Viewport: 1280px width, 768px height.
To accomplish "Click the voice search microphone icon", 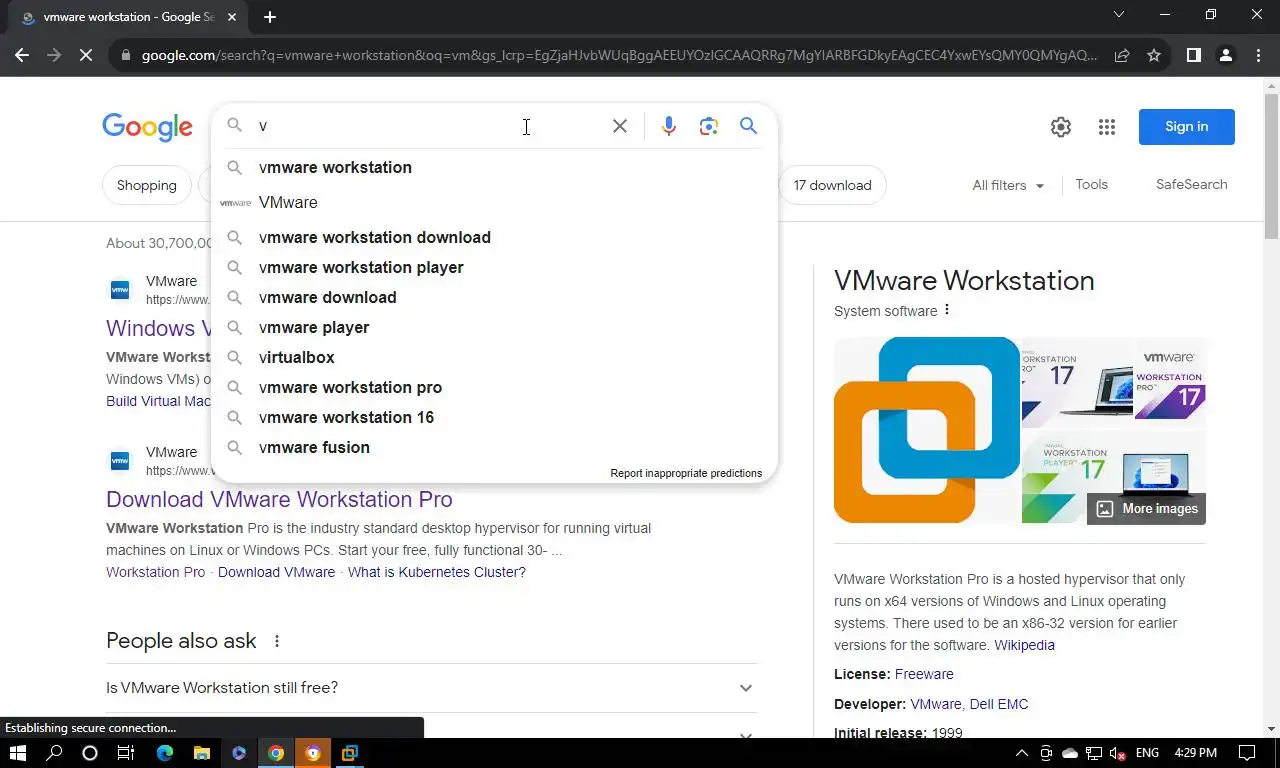I will (x=669, y=126).
